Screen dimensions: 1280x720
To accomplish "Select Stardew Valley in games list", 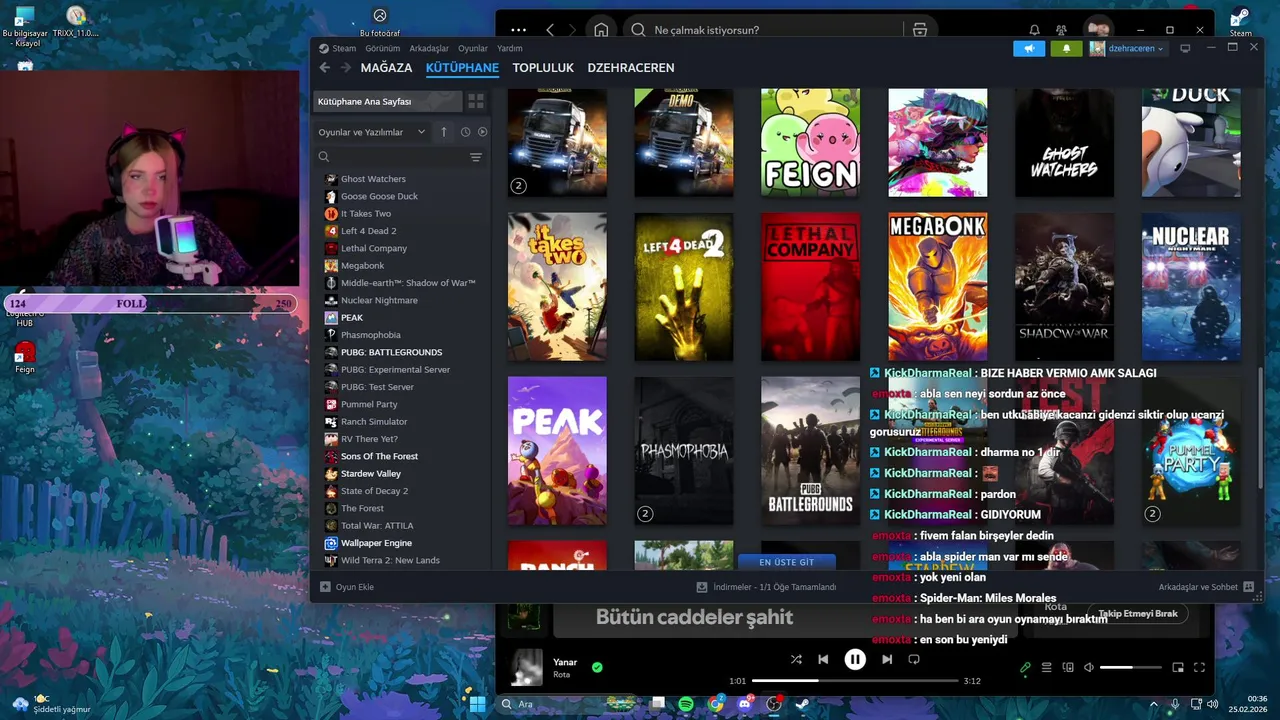I will point(371,474).
